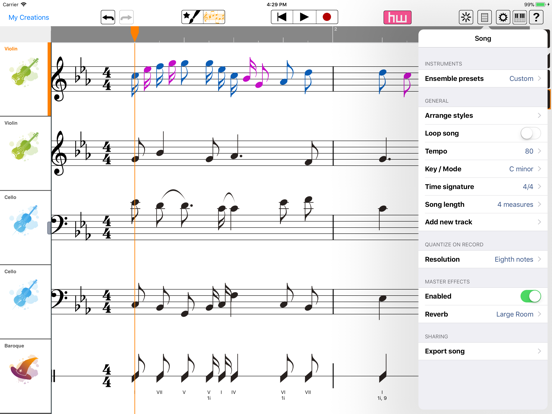Change the Tempo value 80
This screenshot has width=552, height=414.
pyautogui.click(x=483, y=151)
